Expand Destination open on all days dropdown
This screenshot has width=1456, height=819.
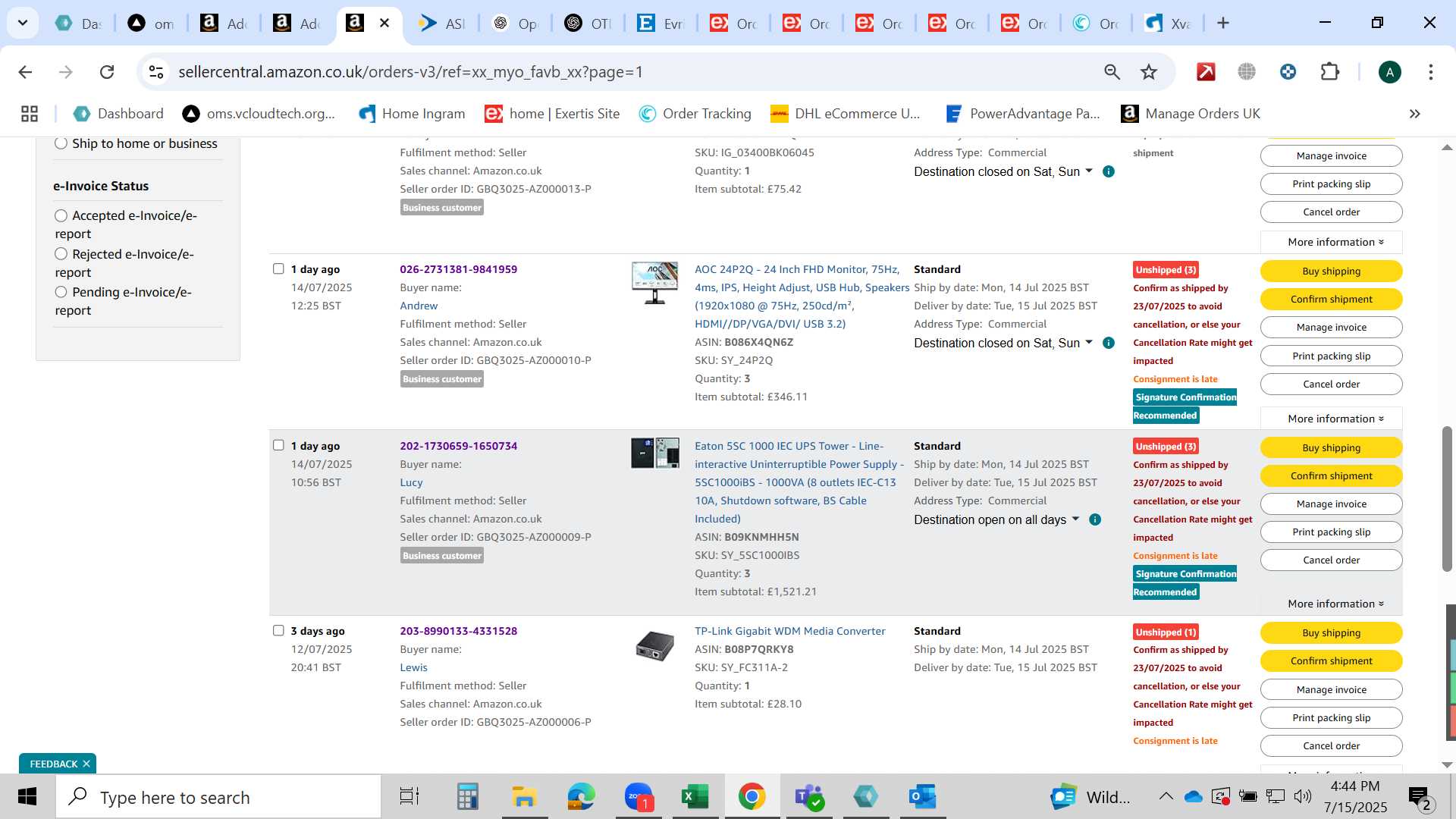click(1075, 519)
